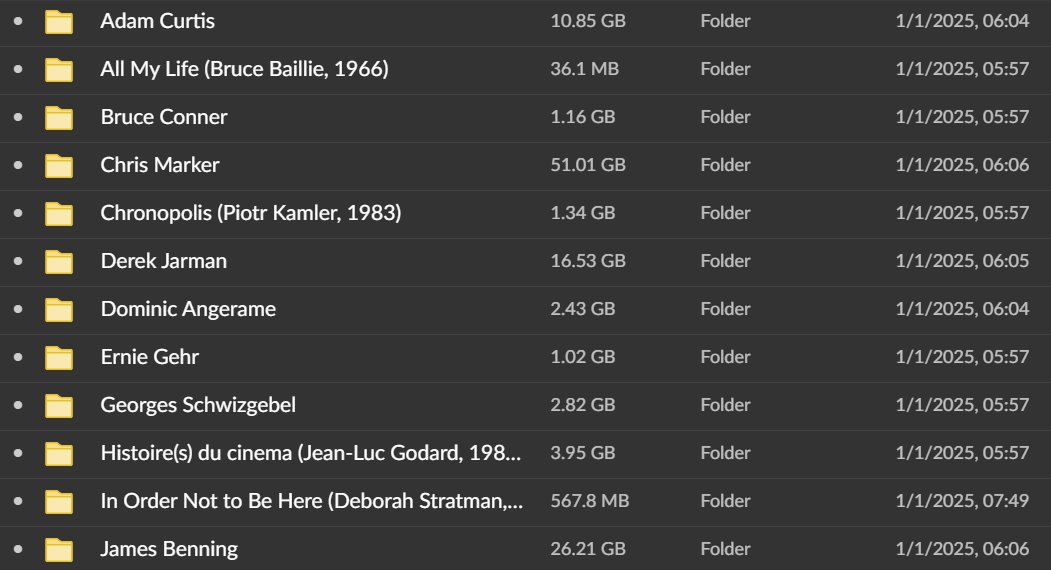Click the Dominic Angerame folder icon
This screenshot has height=570, width=1051.
60,309
